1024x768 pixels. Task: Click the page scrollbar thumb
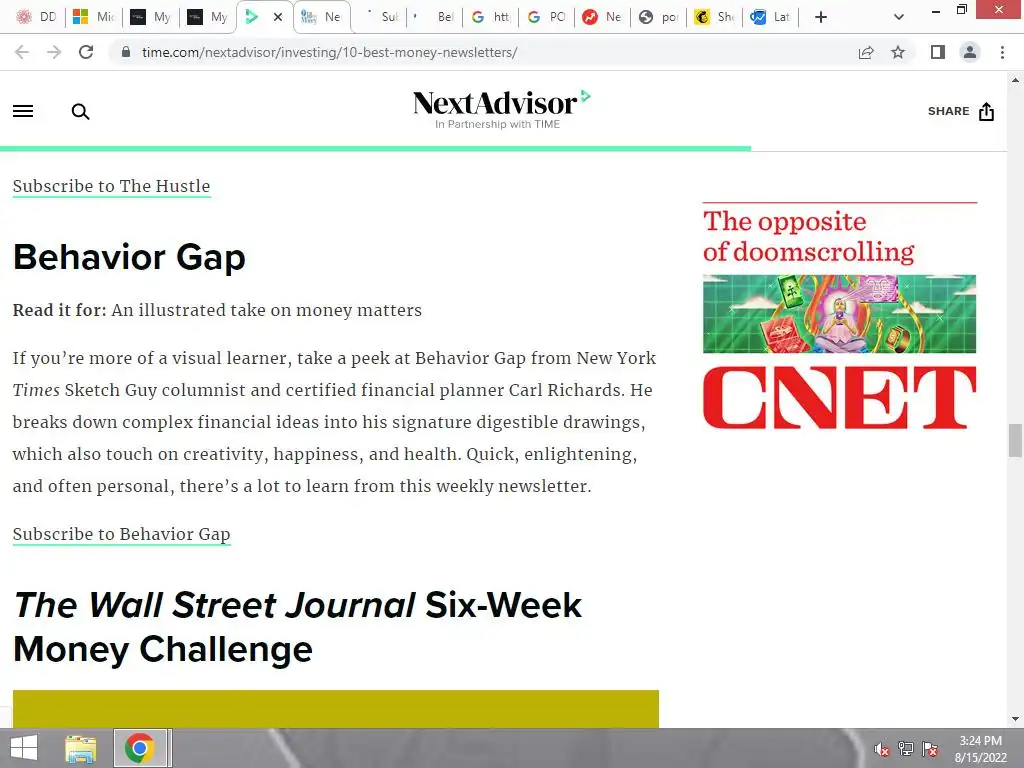tap(1015, 441)
